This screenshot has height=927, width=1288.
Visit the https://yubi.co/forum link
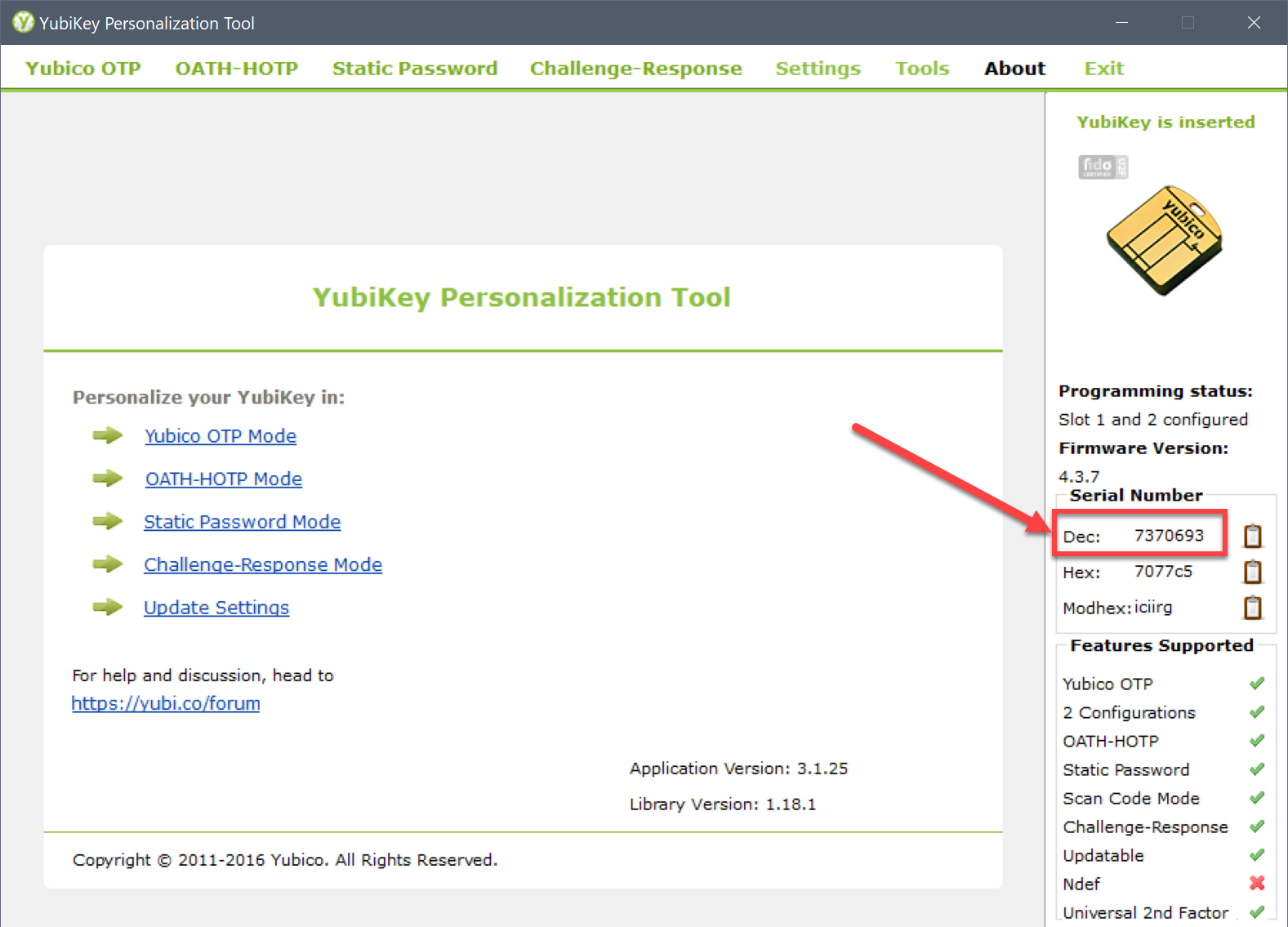(x=166, y=703)
